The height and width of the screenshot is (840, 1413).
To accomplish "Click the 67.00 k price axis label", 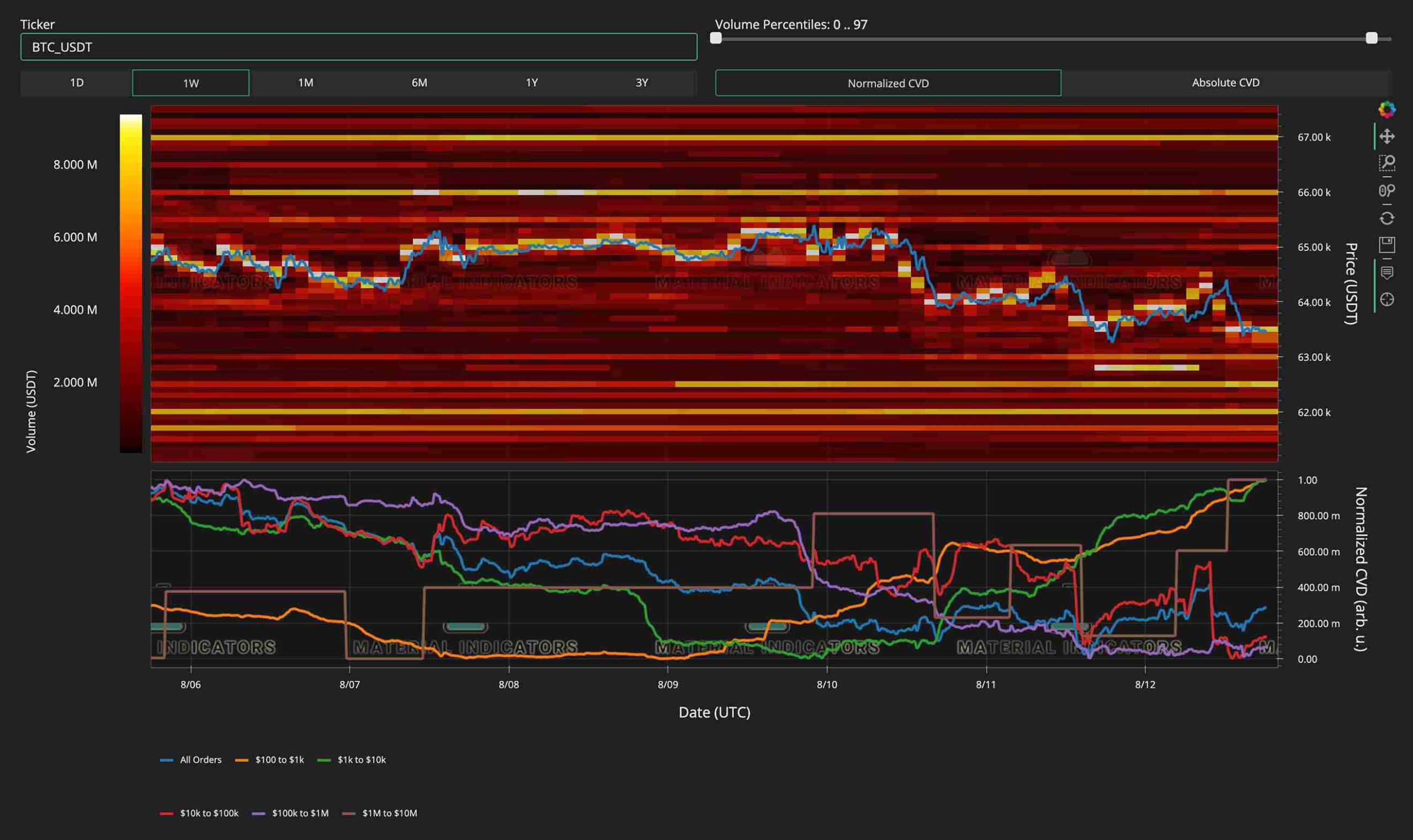I will (1314, 137).
